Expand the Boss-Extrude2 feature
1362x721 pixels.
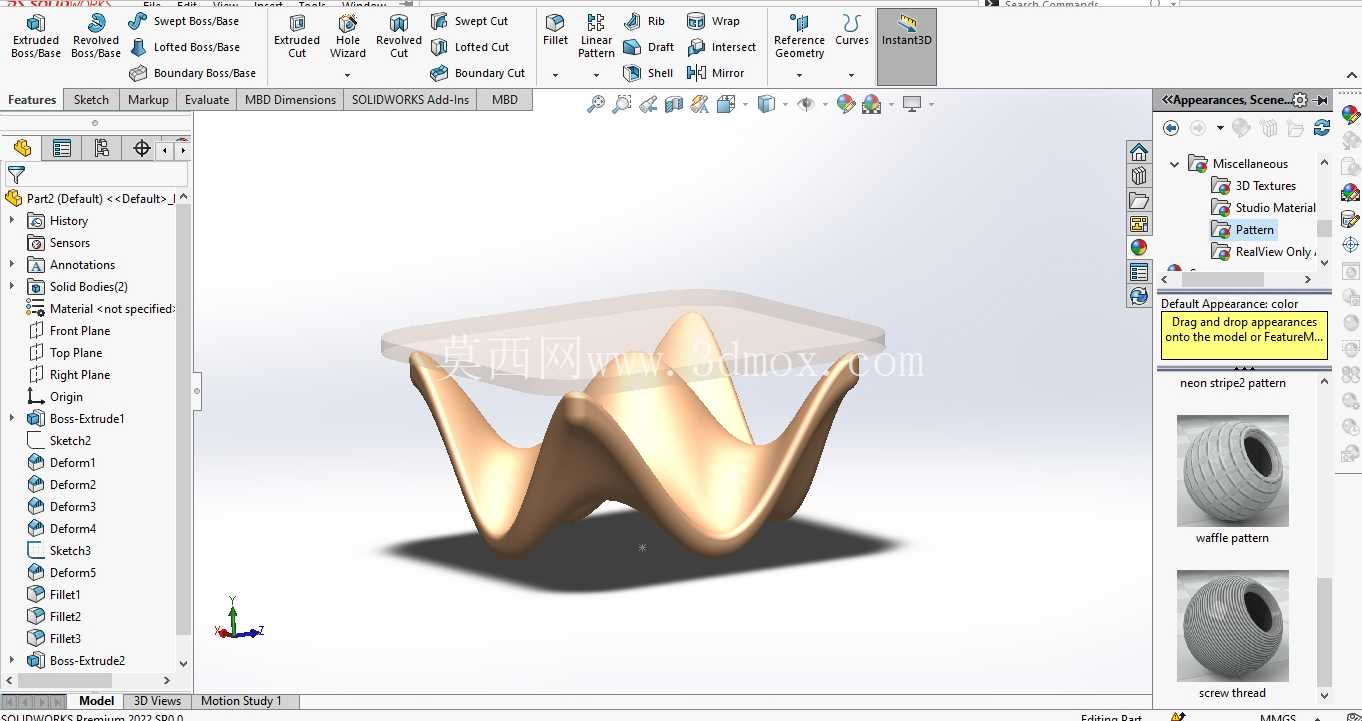12,661
